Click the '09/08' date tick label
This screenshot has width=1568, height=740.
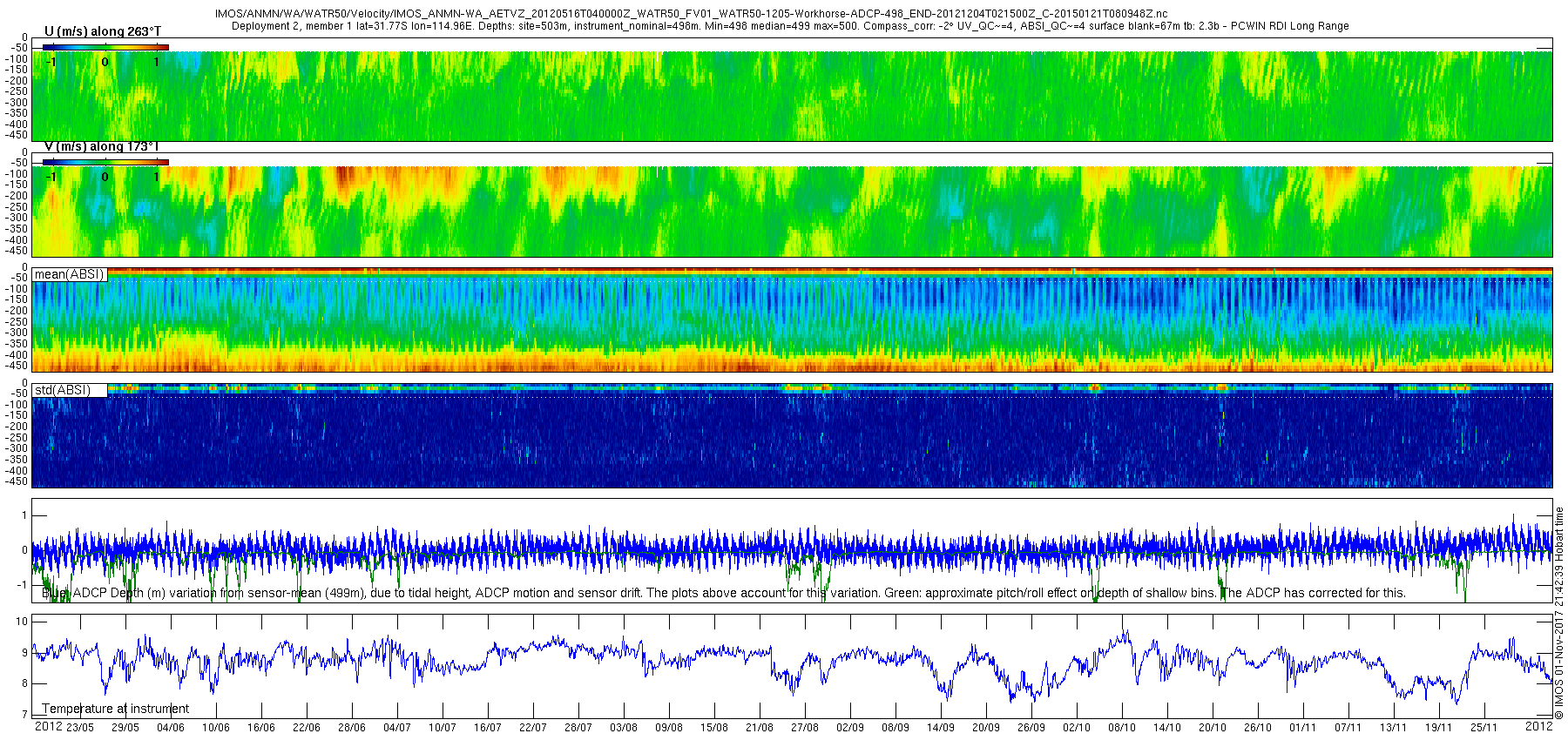669,728
